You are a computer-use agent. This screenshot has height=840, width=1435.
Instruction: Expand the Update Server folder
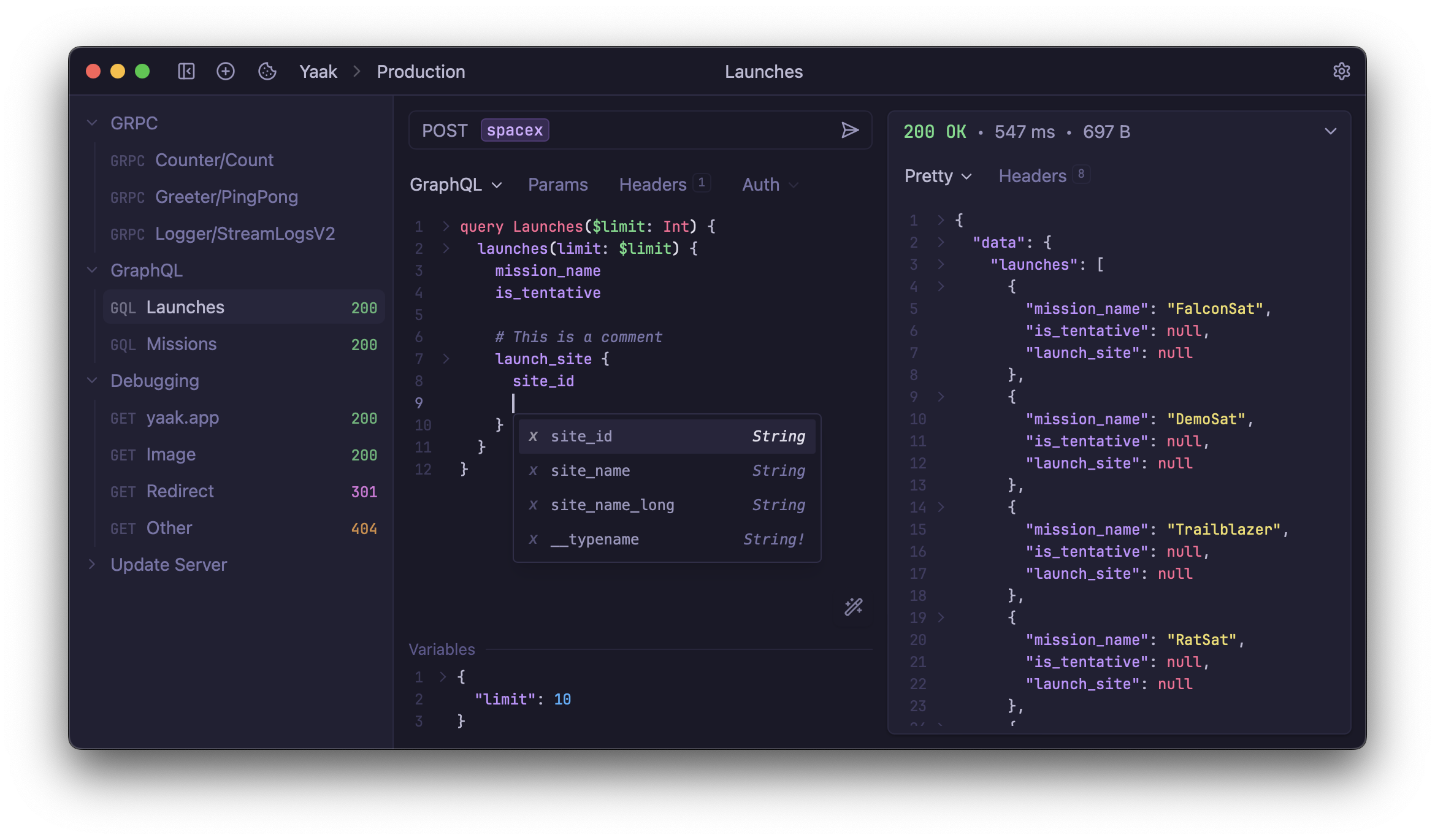[92, 564]
